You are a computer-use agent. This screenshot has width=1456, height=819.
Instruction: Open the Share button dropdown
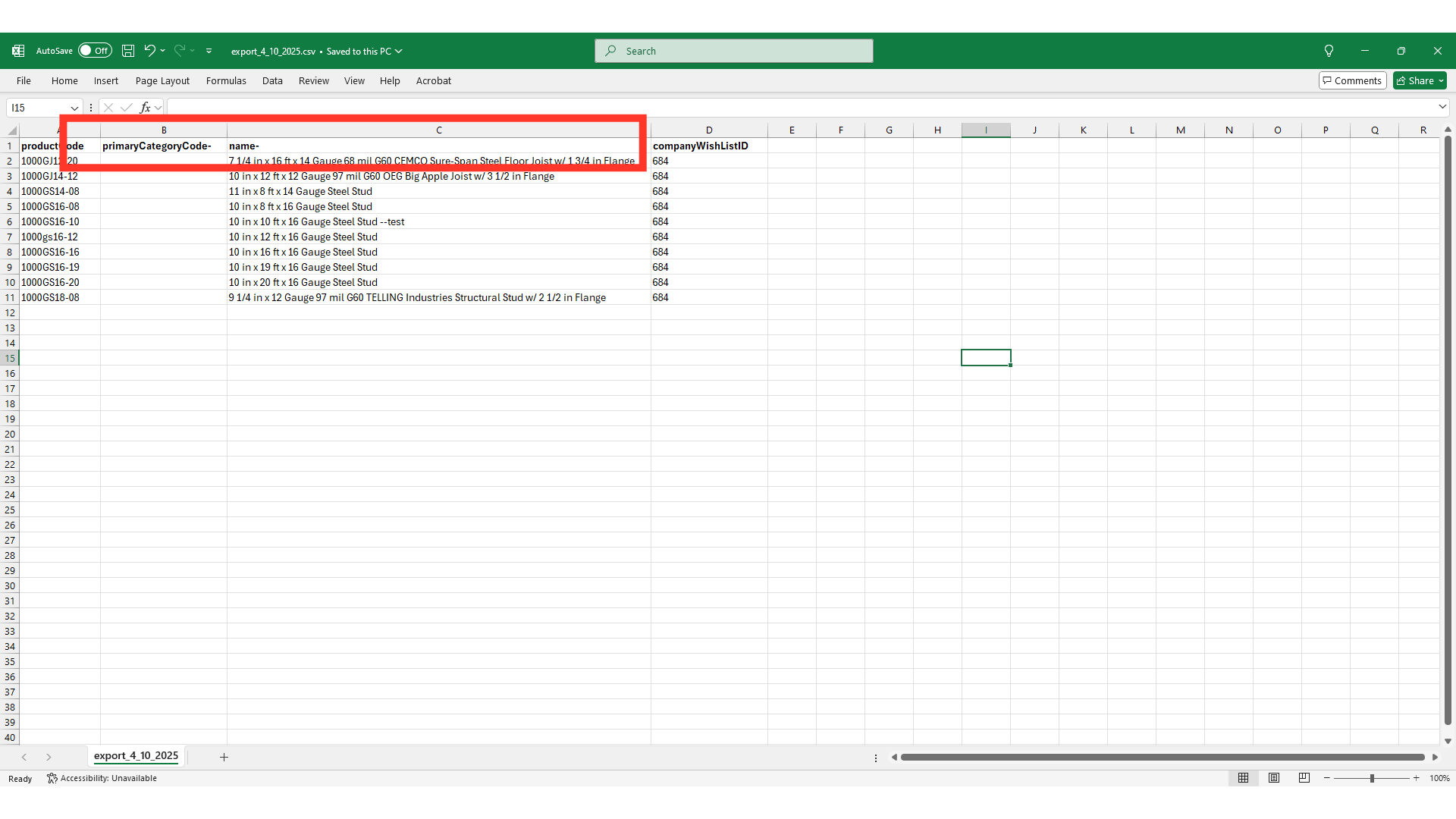pos(1441,81)
